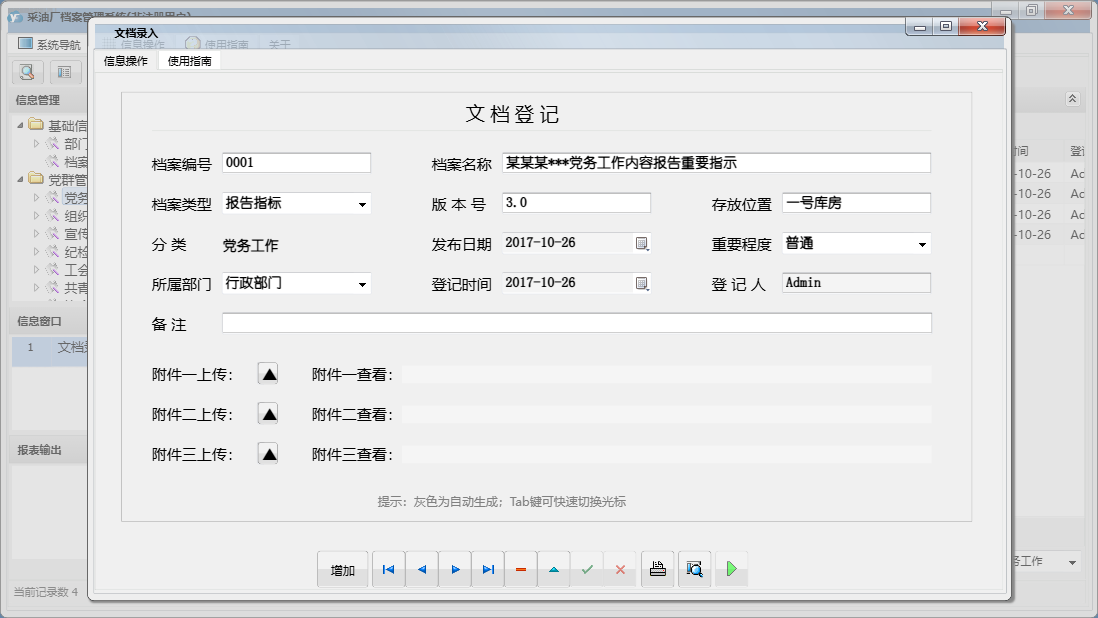Click the 档案名称 input field
Image resolution: width=1098 pixels, height=618 pixels.
716,163
